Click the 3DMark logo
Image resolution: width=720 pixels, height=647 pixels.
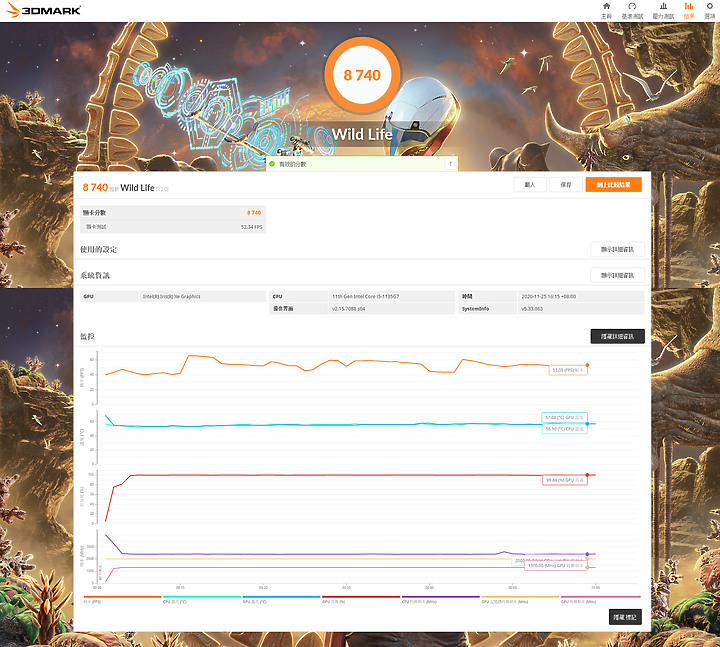pos(44,10)
